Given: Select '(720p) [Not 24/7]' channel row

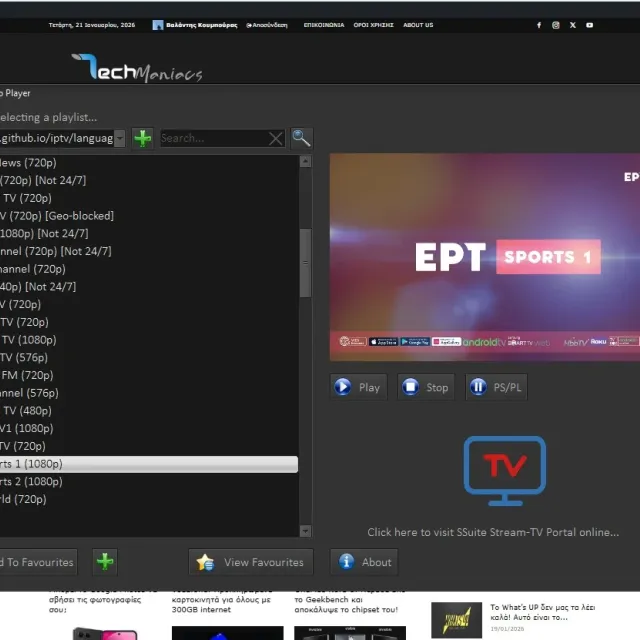Looking at the screenshot, I should tap(149, 180).
